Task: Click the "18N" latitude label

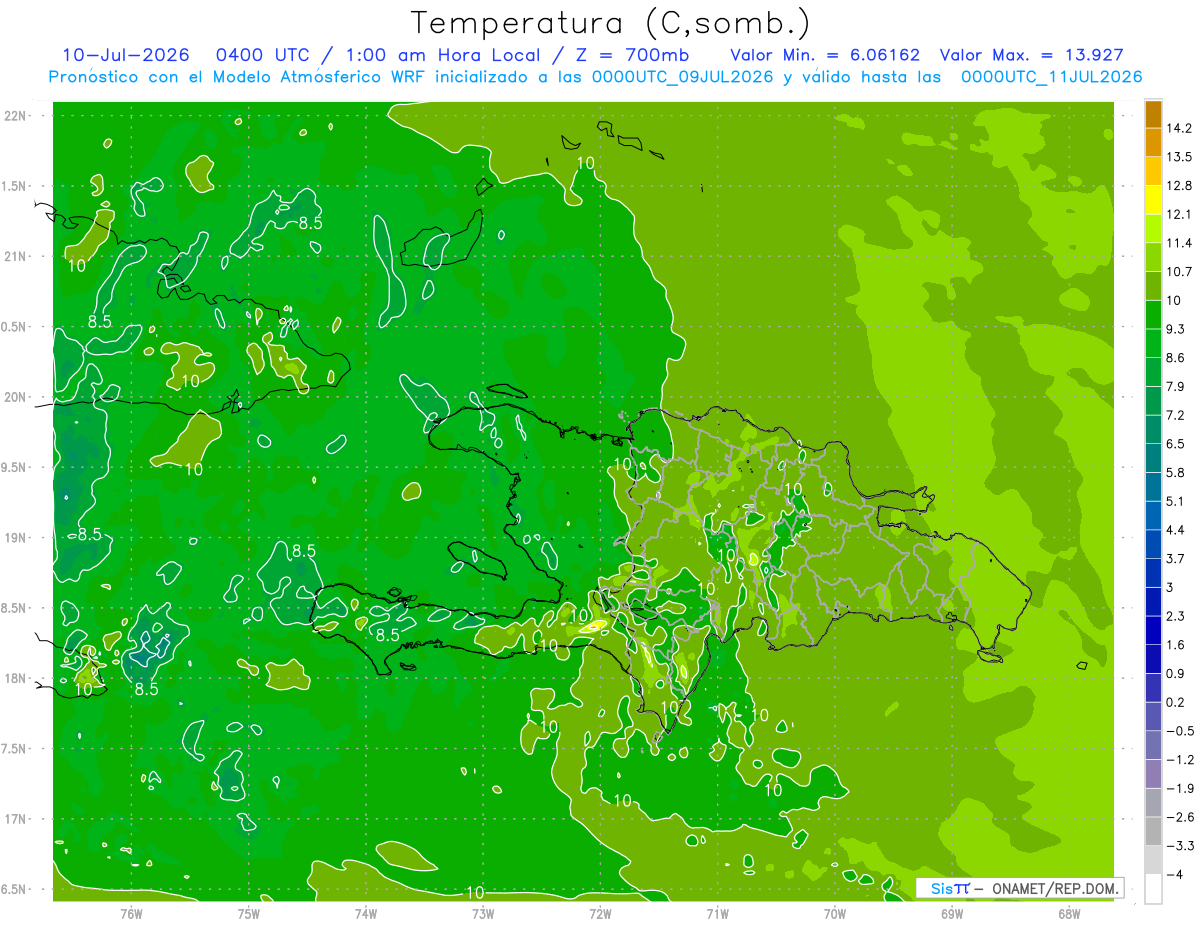Action: (15, 678)
